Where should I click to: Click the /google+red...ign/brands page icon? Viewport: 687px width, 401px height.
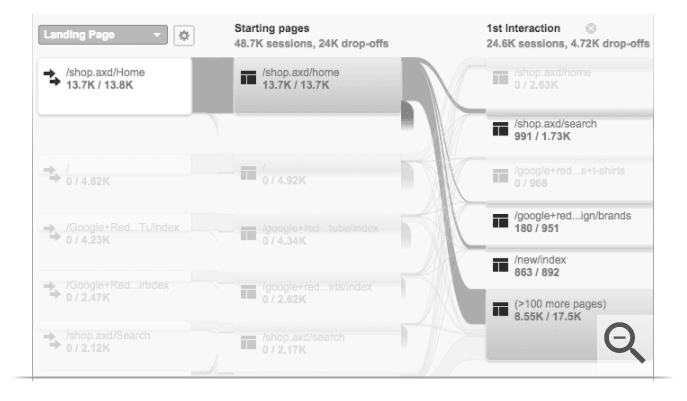pos(500,221)
